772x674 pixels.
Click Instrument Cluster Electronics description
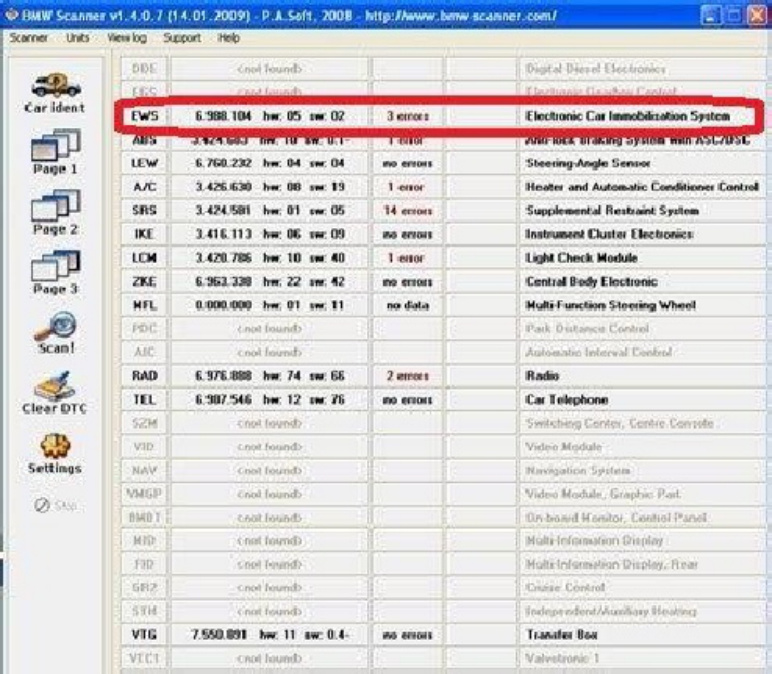click(x=609, y=234)
